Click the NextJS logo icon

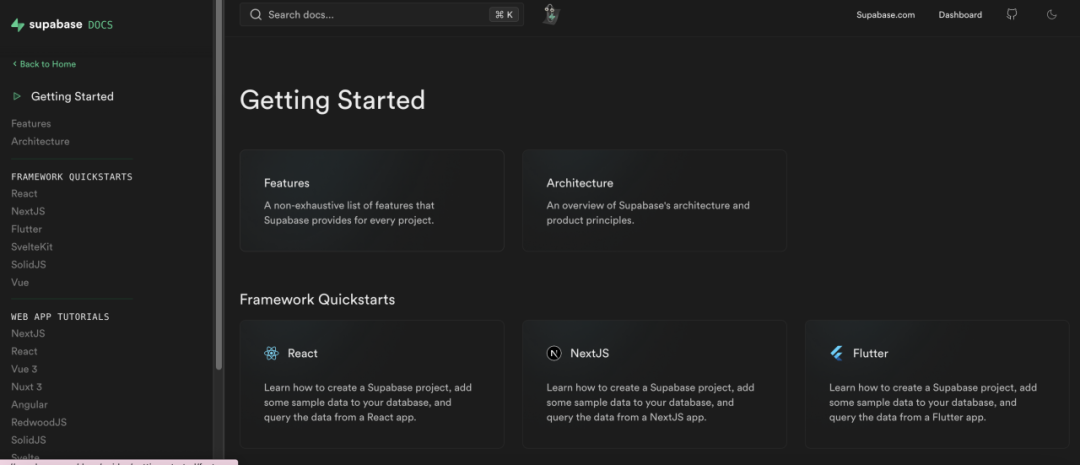click(x=554, y=353)
